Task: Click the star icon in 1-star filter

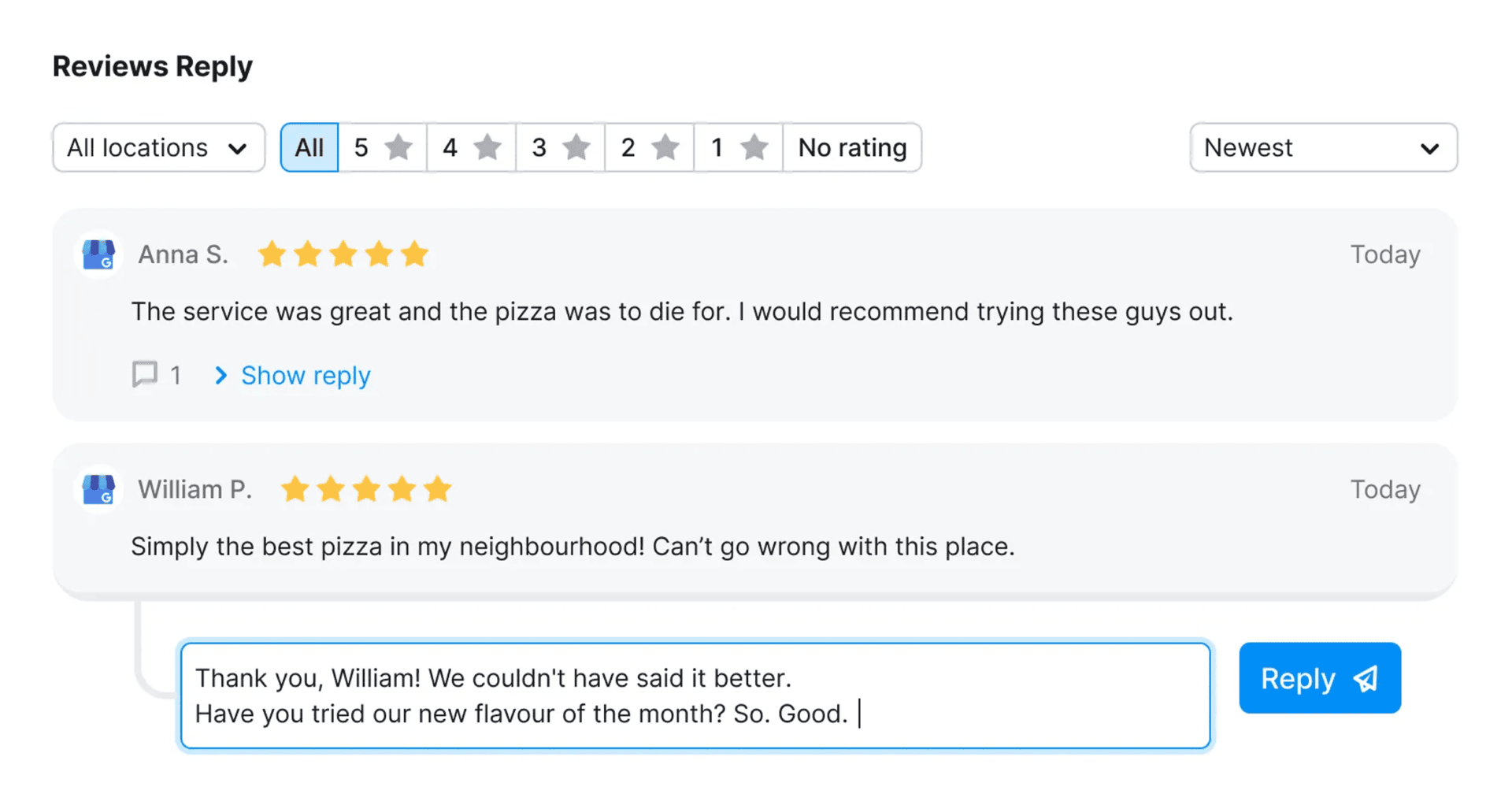Action: (x=754, y=147)
